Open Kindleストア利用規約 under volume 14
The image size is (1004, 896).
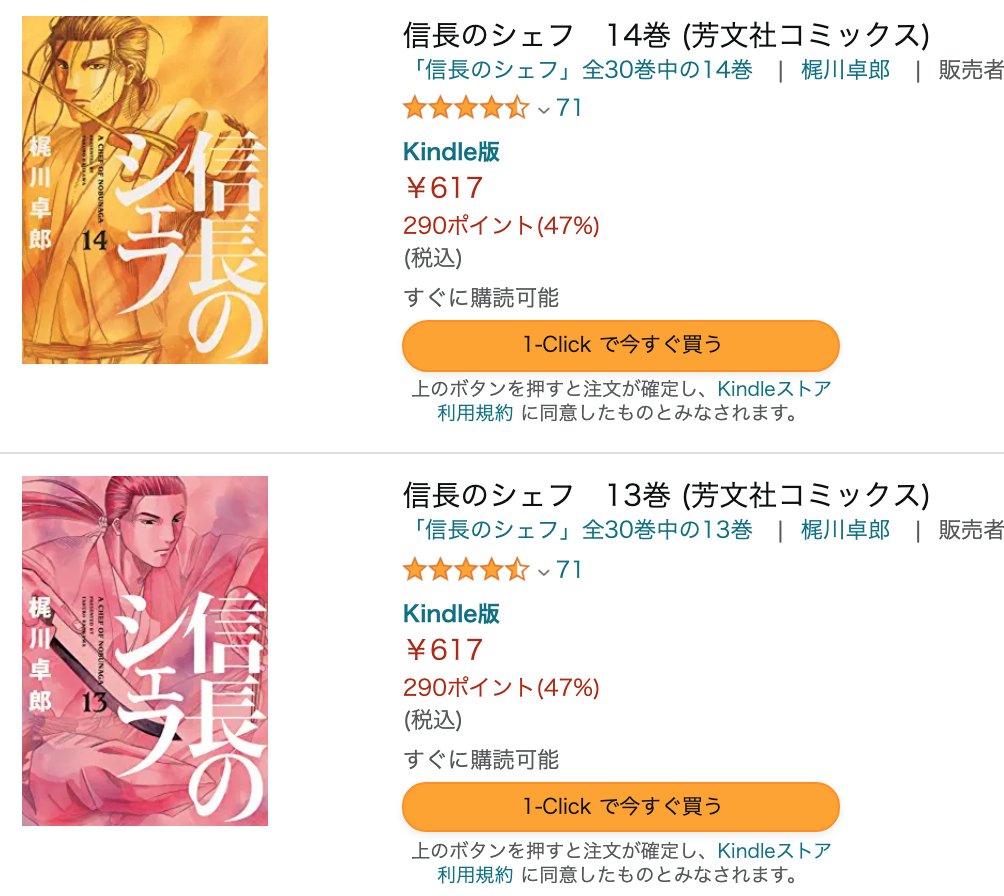click(773, 389)
